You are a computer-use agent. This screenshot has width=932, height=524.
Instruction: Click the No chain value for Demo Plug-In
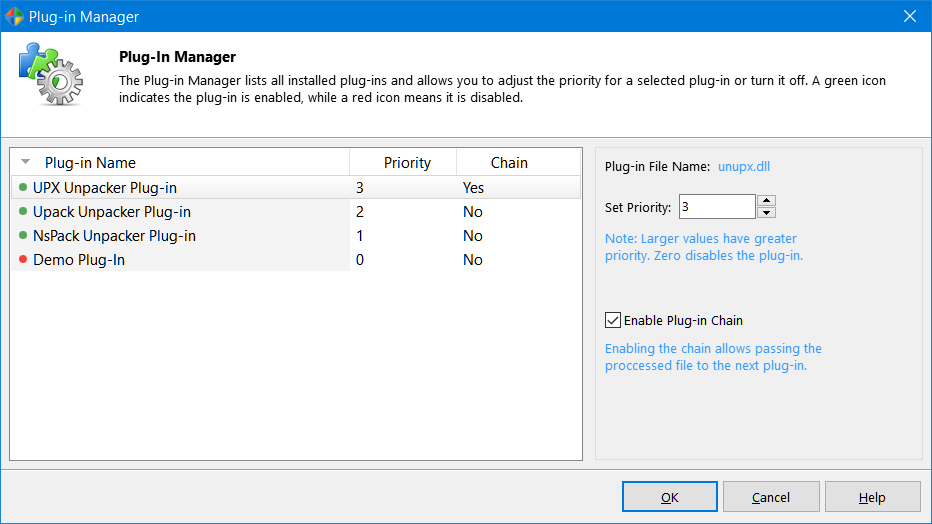click(x=473, y=259)
